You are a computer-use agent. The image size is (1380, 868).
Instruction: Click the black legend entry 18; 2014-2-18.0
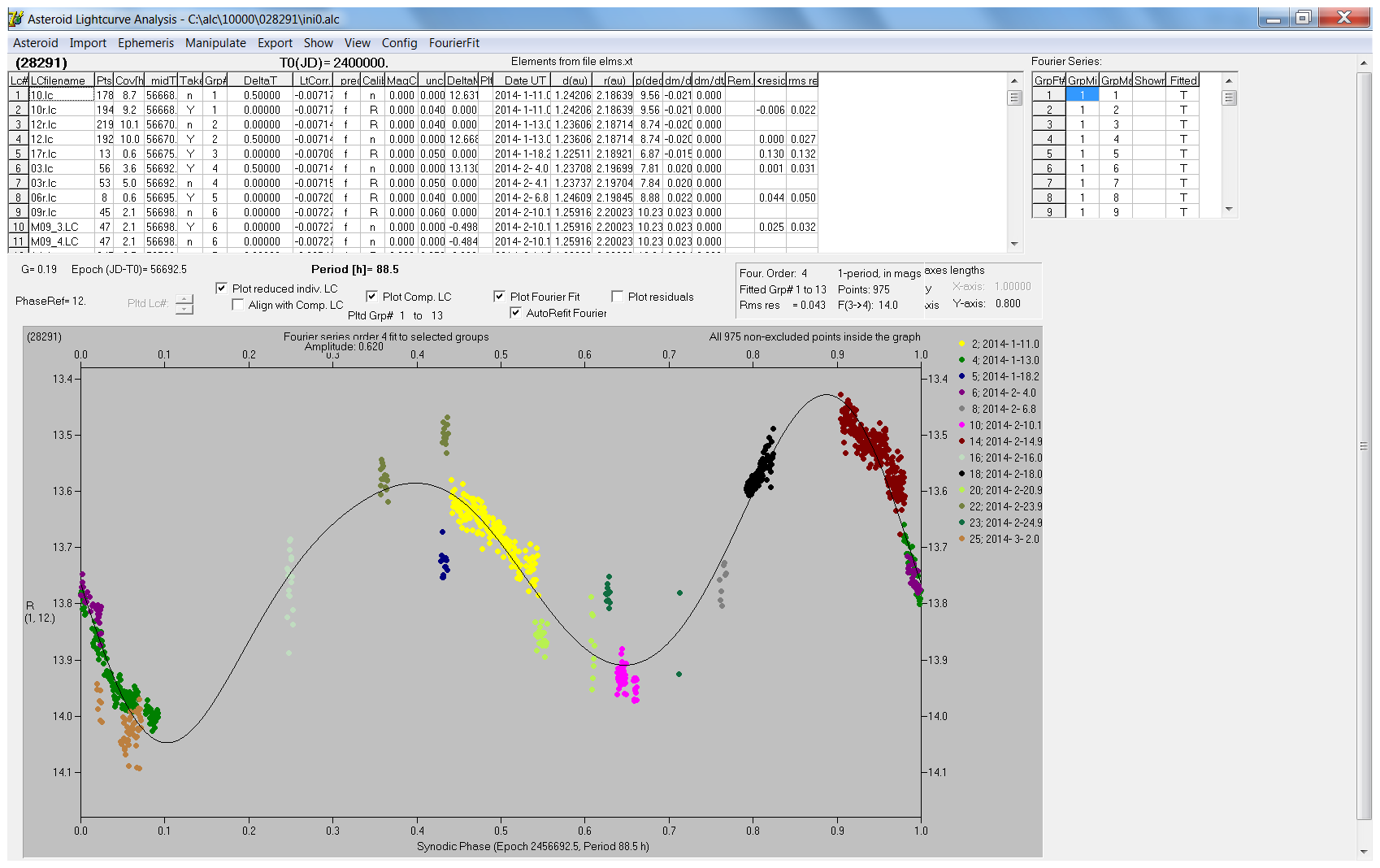[1000, 474]
